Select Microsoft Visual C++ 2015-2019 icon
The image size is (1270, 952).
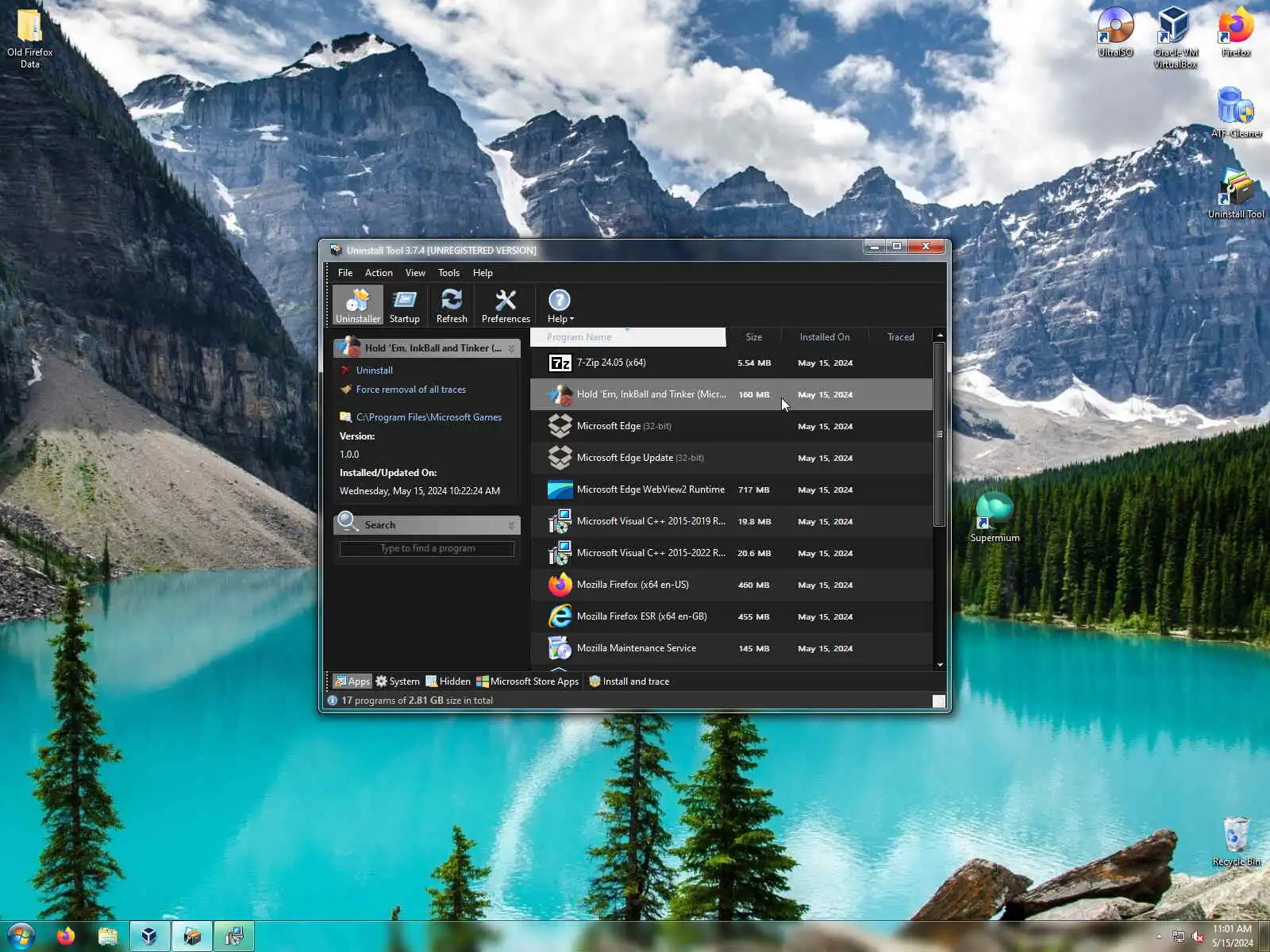[560, 521]
